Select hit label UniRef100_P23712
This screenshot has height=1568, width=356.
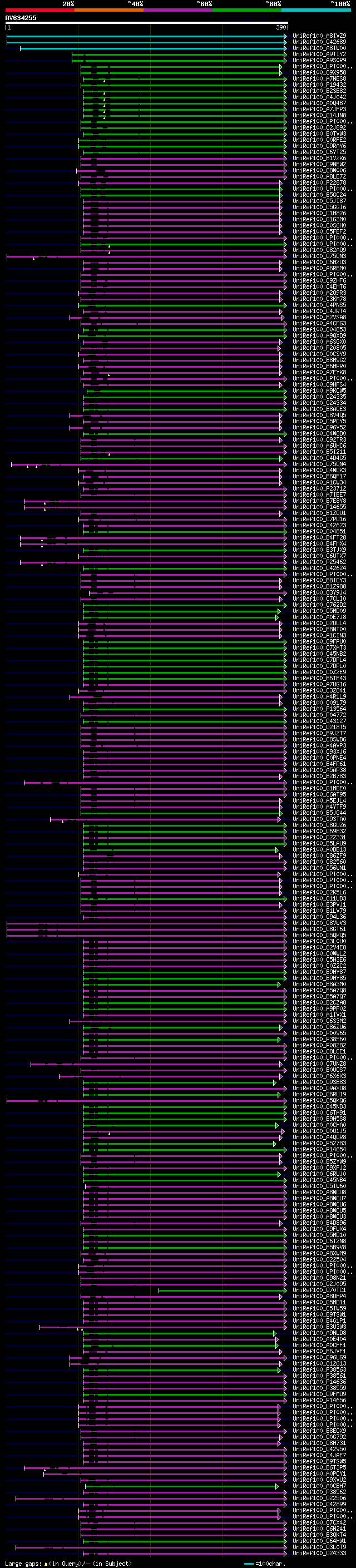point(319,488)
